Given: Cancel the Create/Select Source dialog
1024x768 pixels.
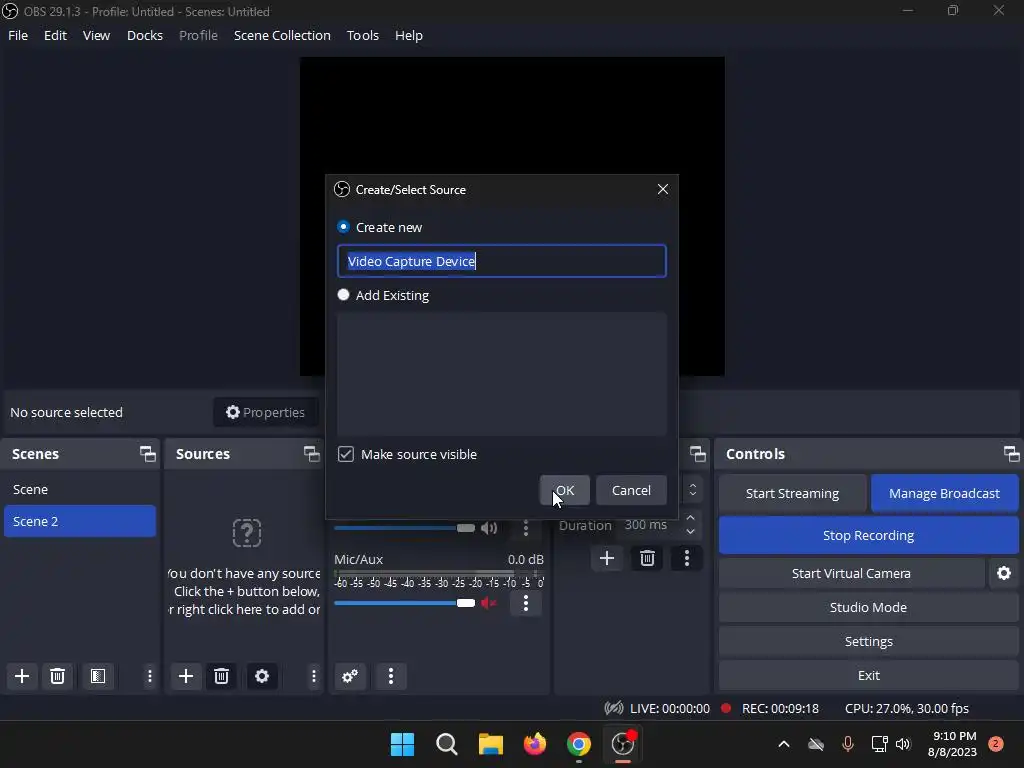Looking at the screenshot, I should pos(631,490).
